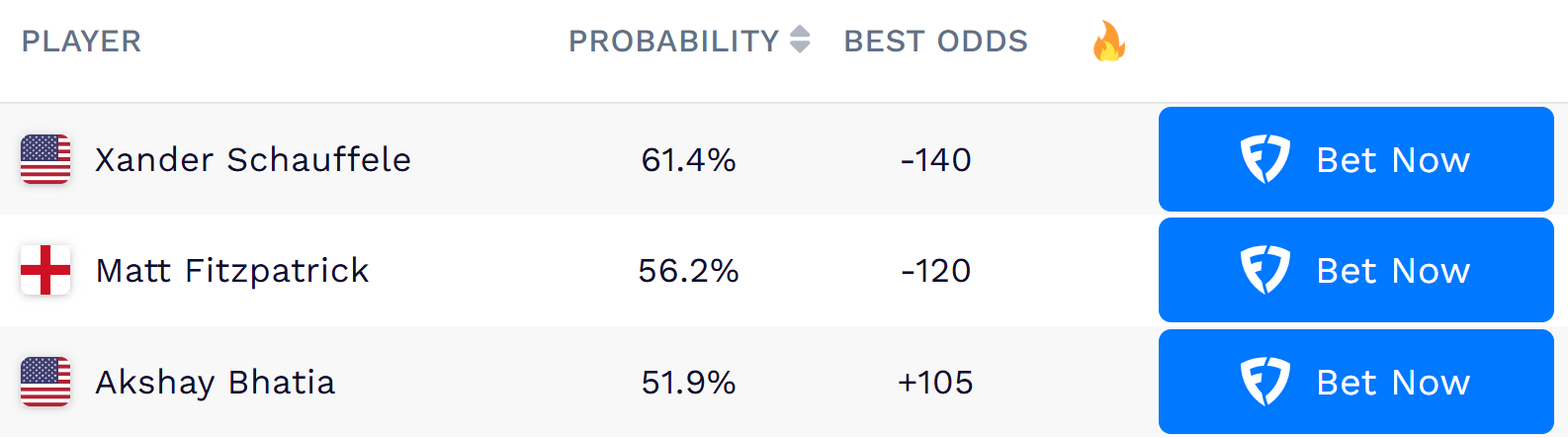
Task: Open Akshay Bhatia's player name
Action: 216,382
